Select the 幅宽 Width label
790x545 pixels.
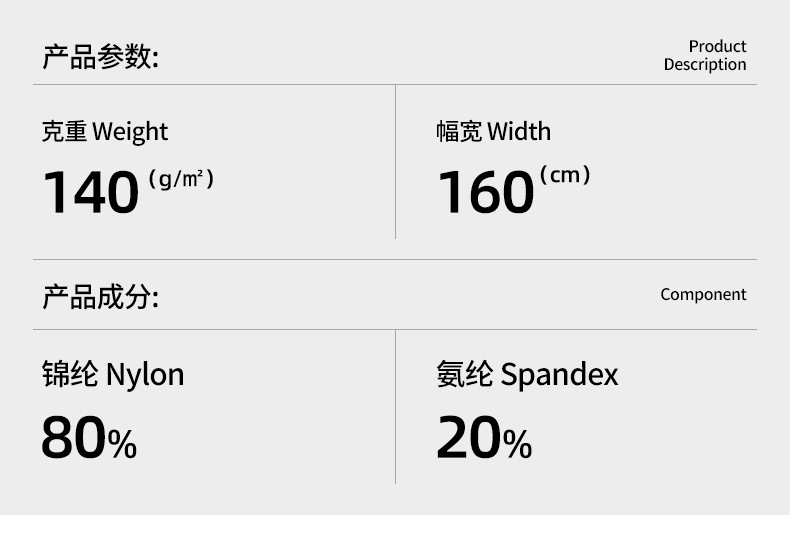(493, 132)
